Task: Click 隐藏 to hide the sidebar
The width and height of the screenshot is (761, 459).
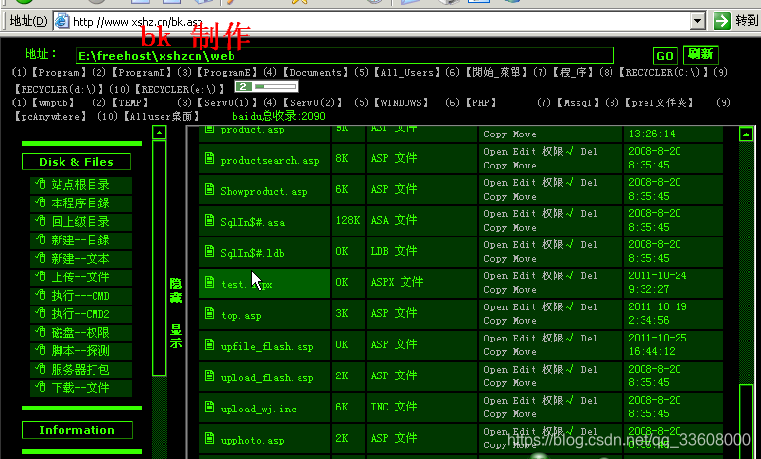Action: tap(176, 290)
